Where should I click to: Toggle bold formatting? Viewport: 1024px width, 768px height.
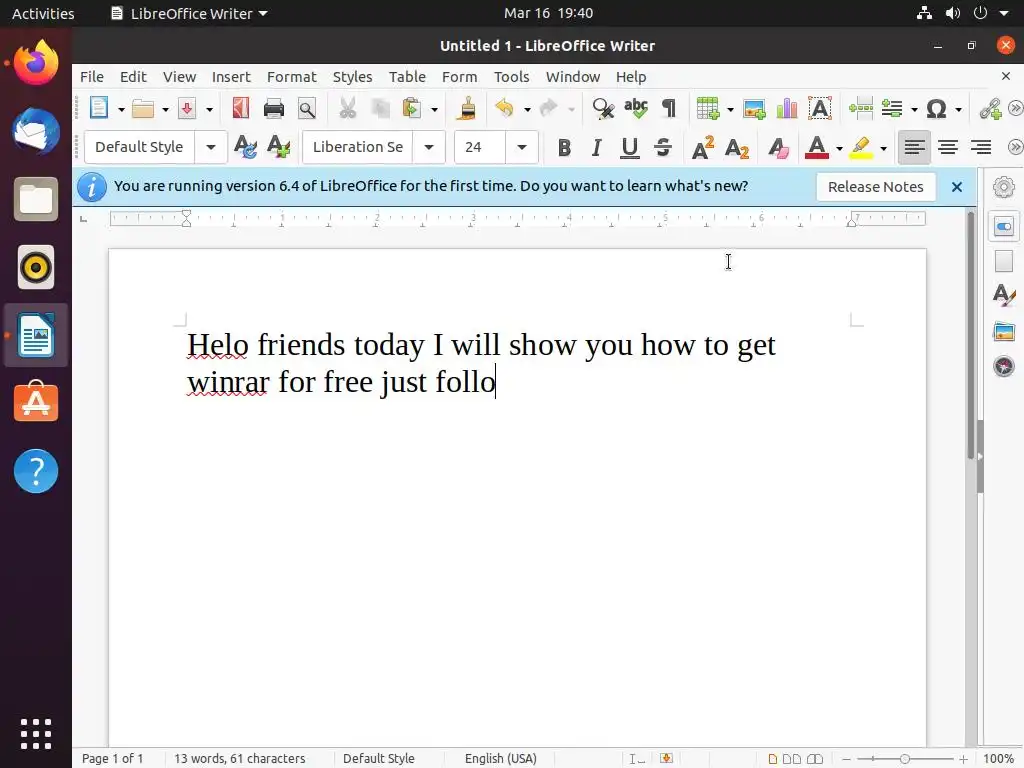point(564,148)
